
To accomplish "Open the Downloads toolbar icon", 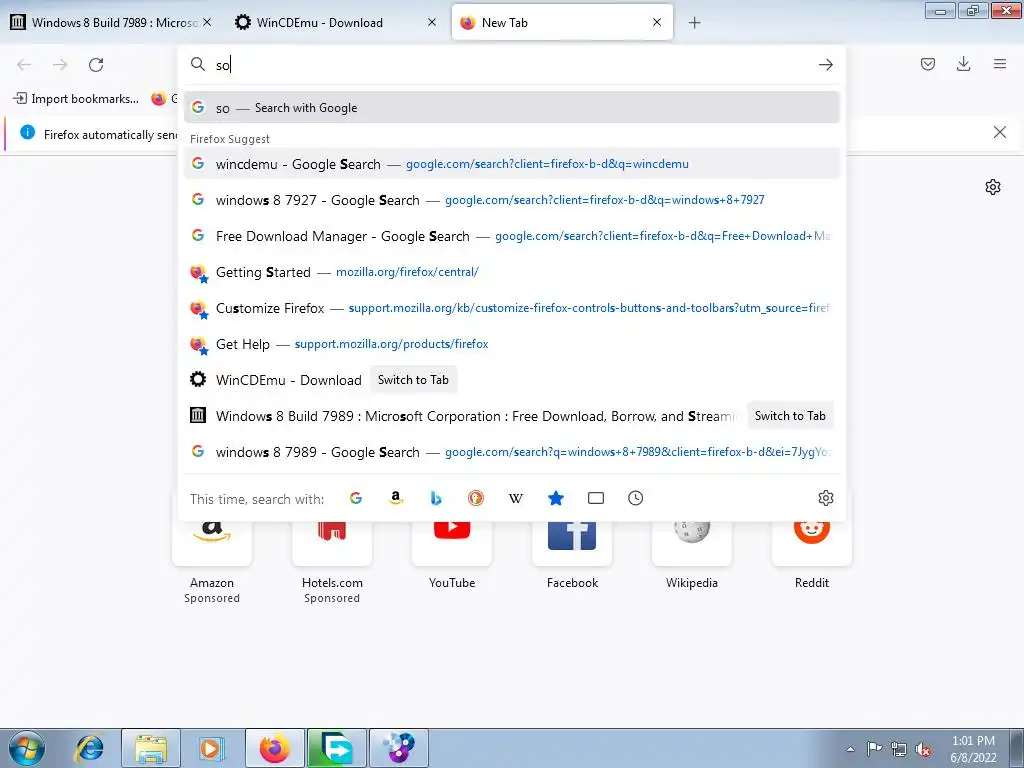I will click(x=963, y=64).
